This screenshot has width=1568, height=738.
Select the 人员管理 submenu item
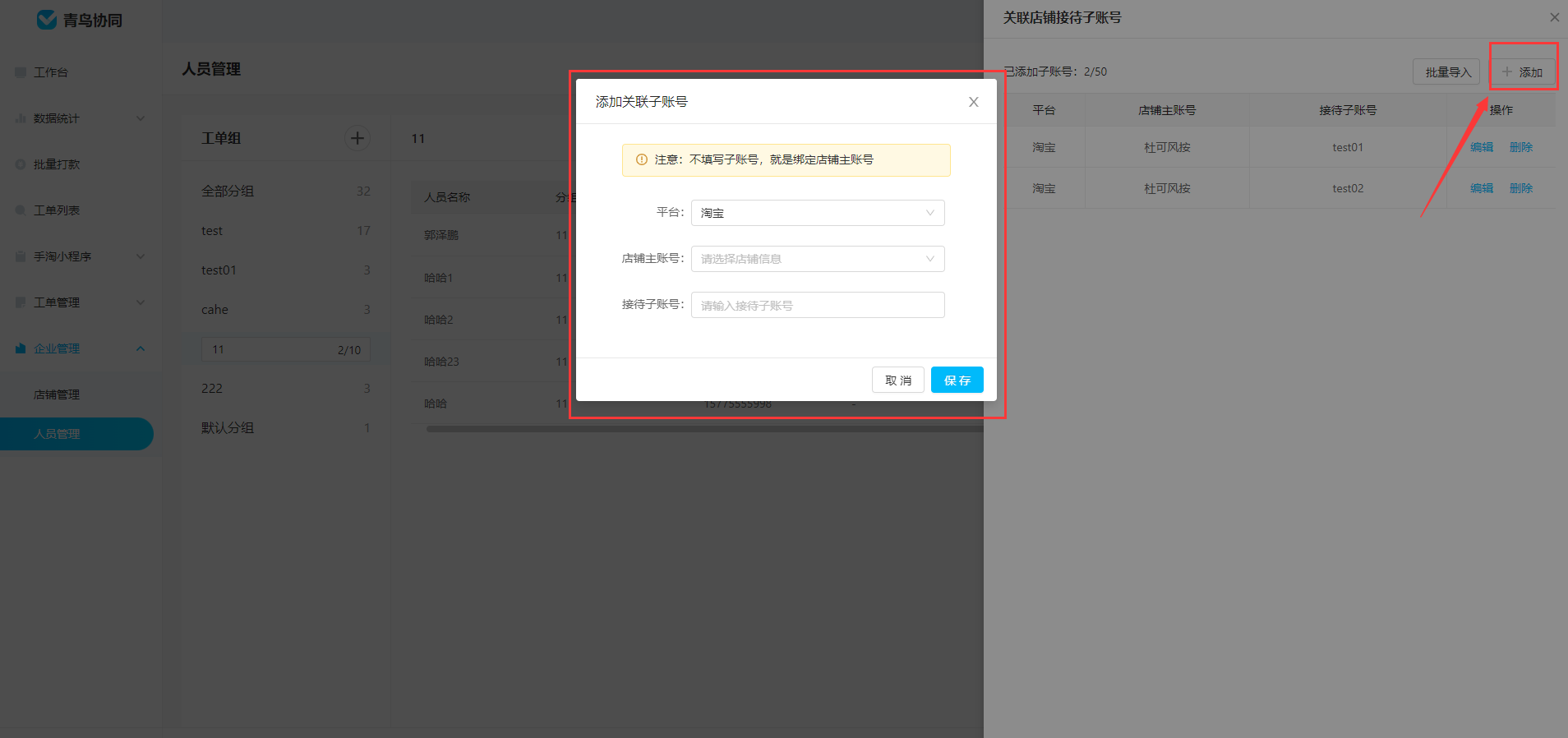coord(76,434)
